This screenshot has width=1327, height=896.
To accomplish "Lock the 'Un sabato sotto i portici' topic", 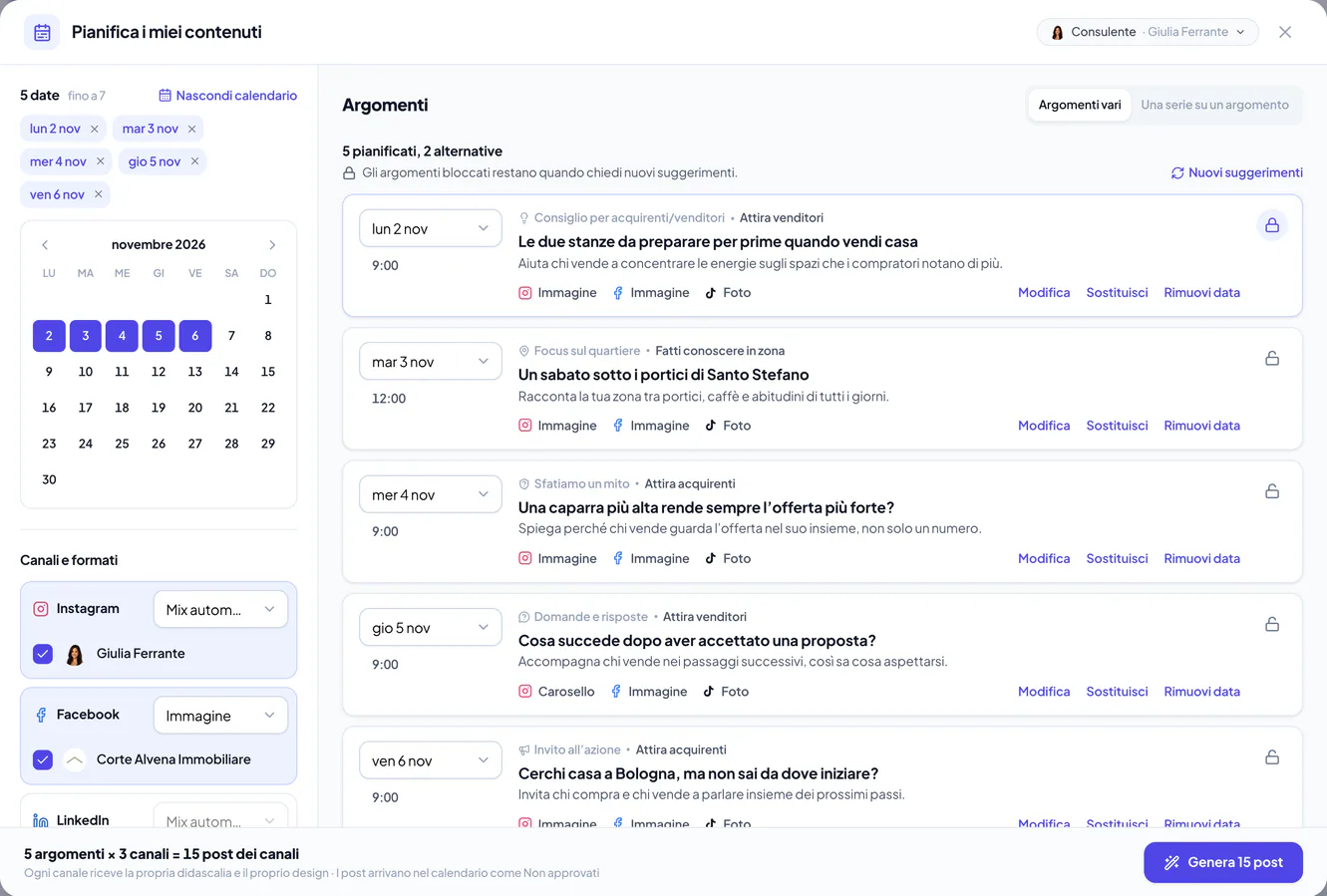I will pos(1272,358).
